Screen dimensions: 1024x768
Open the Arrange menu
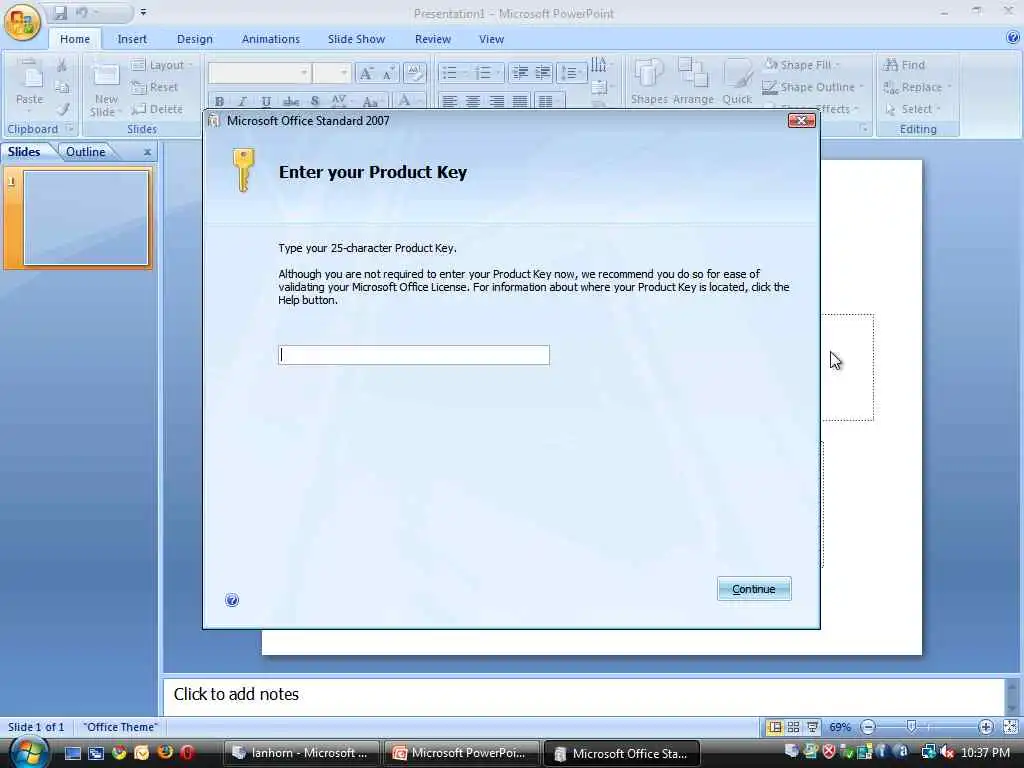click(693, 82)
